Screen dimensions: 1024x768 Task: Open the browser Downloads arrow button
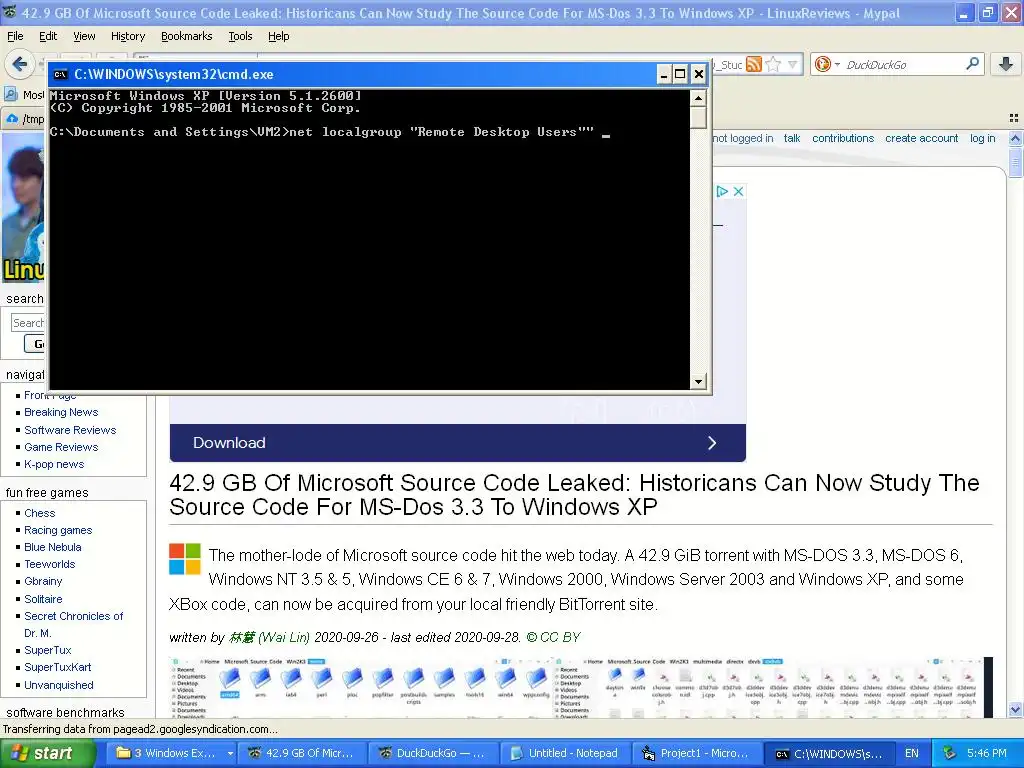click(1006, 63)
